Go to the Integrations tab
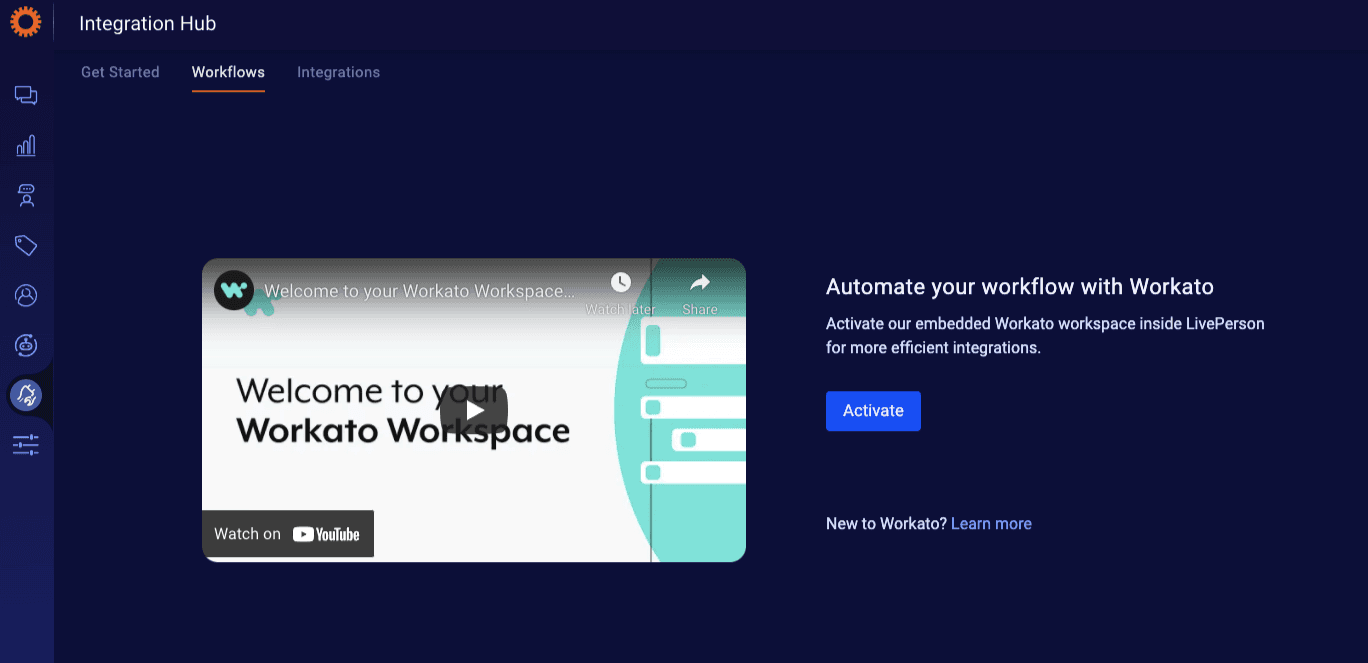This screenshot has height=663, width=1368. click(338, 72)
